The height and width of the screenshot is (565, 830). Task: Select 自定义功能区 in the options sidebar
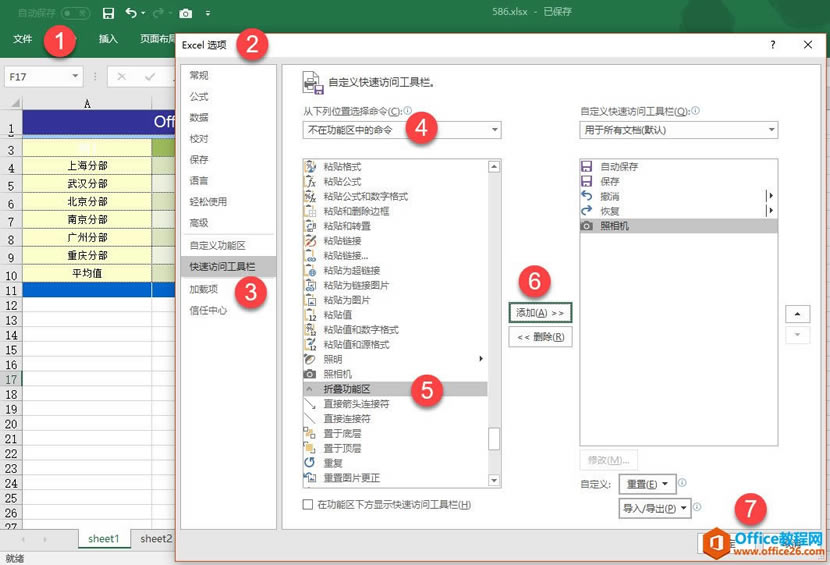218,245
